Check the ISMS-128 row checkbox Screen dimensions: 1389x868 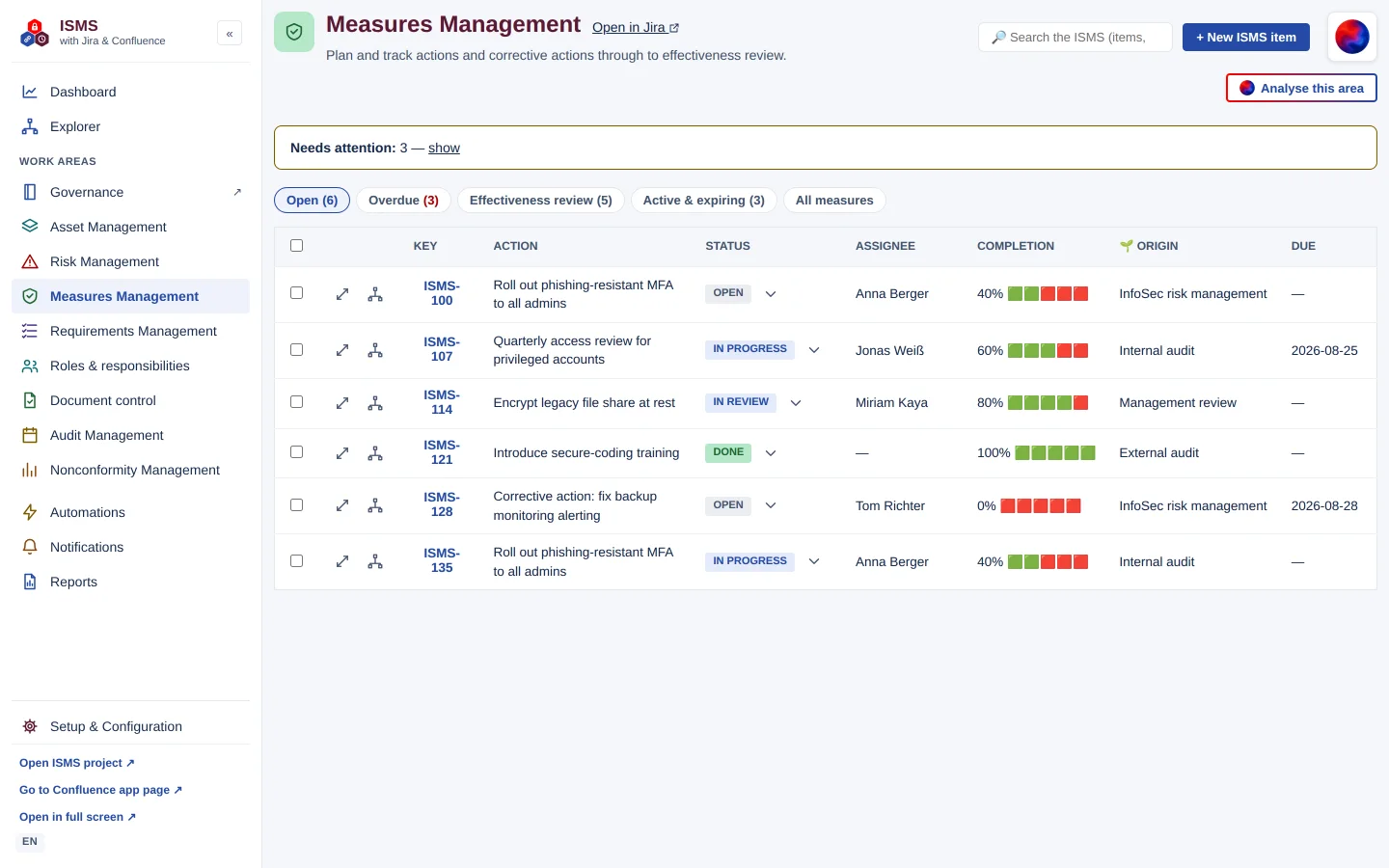pyautogui.click(x=297, y=504)
